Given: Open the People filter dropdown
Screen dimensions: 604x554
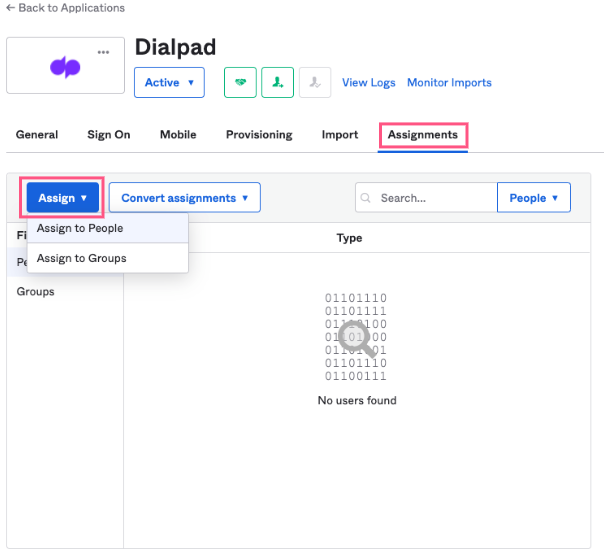Looking at the screenshot, I should (534, 198).
